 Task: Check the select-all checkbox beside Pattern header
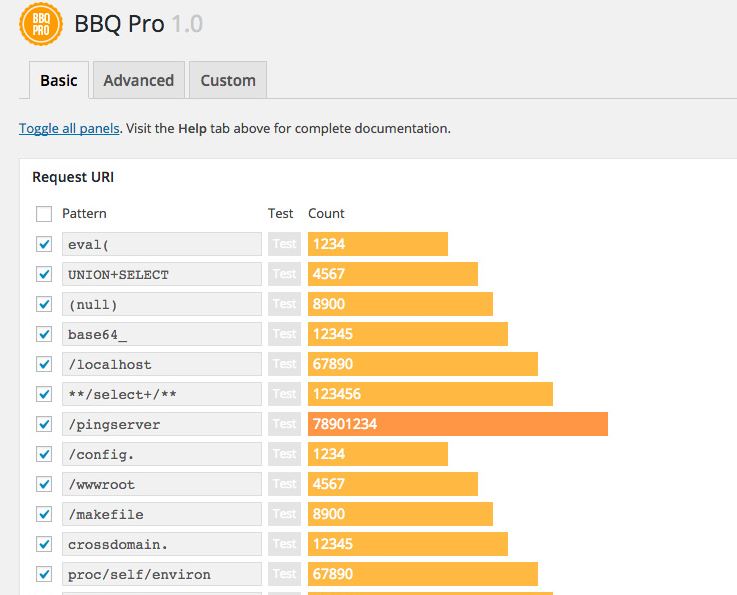(44, 214)
